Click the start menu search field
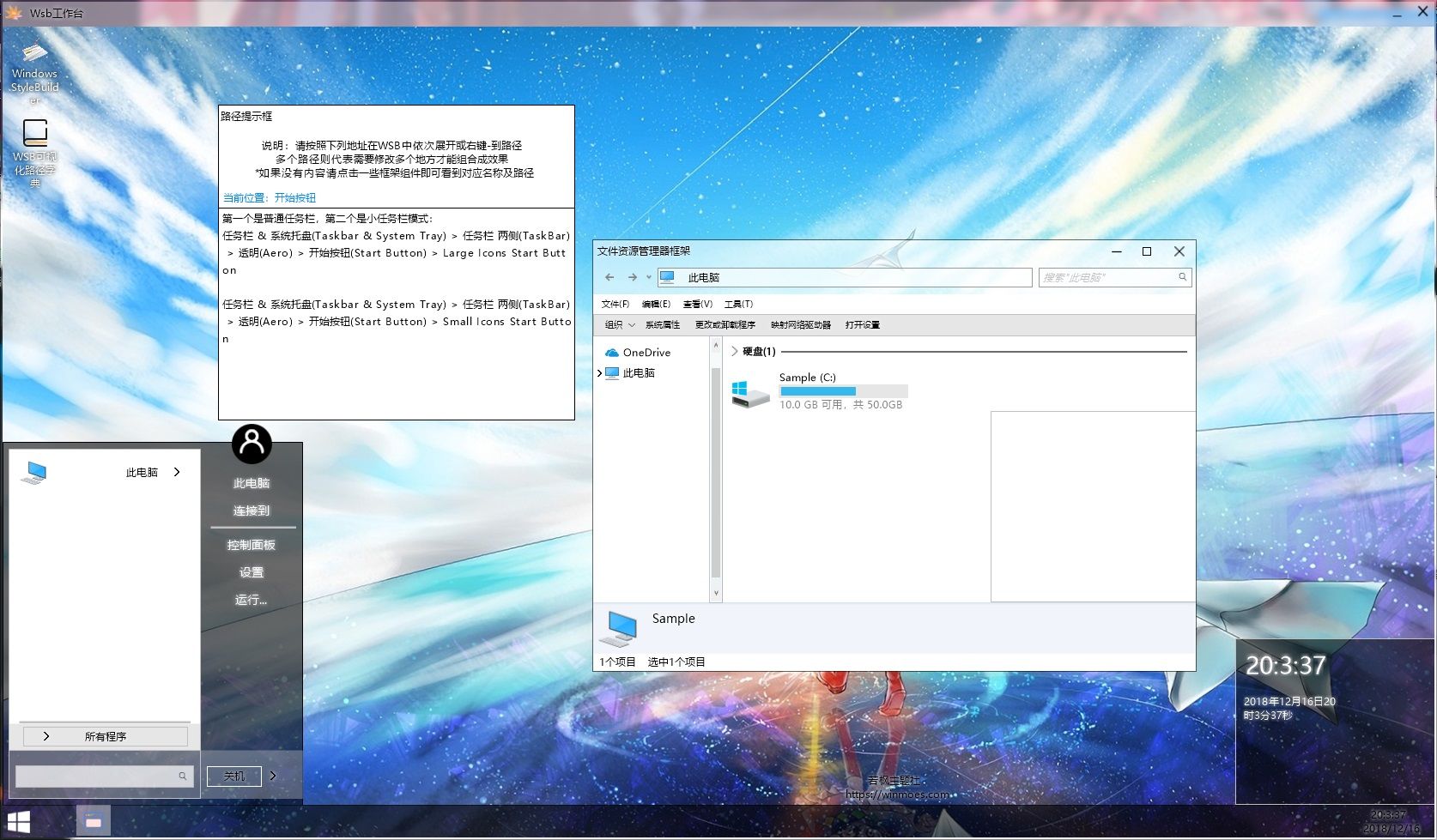The width and height of the screenshot is (1437, 840). tap(104, 776)
